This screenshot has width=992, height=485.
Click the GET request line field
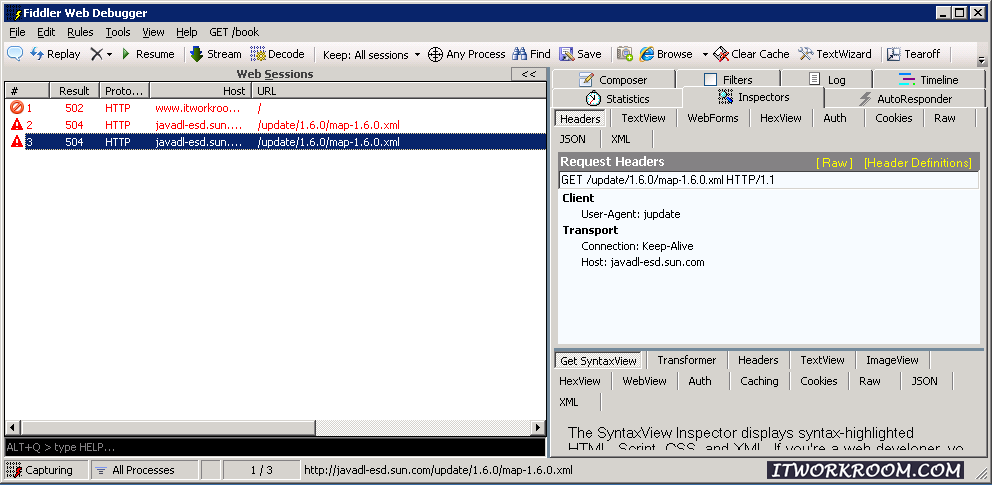(769, 180)
